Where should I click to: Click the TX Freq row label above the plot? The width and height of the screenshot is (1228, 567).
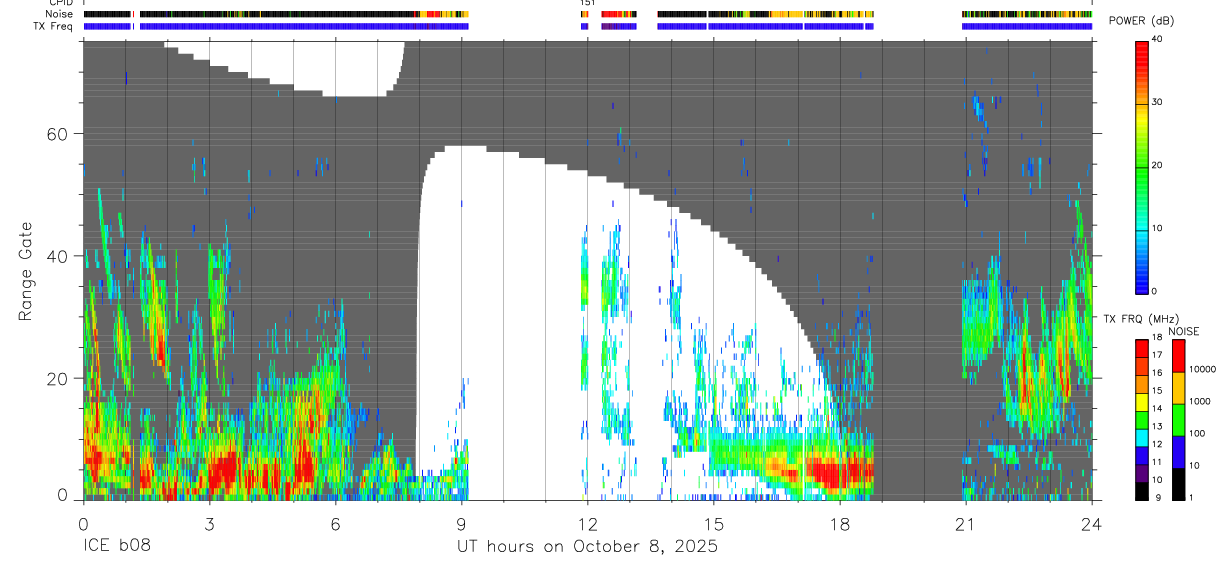54,26
